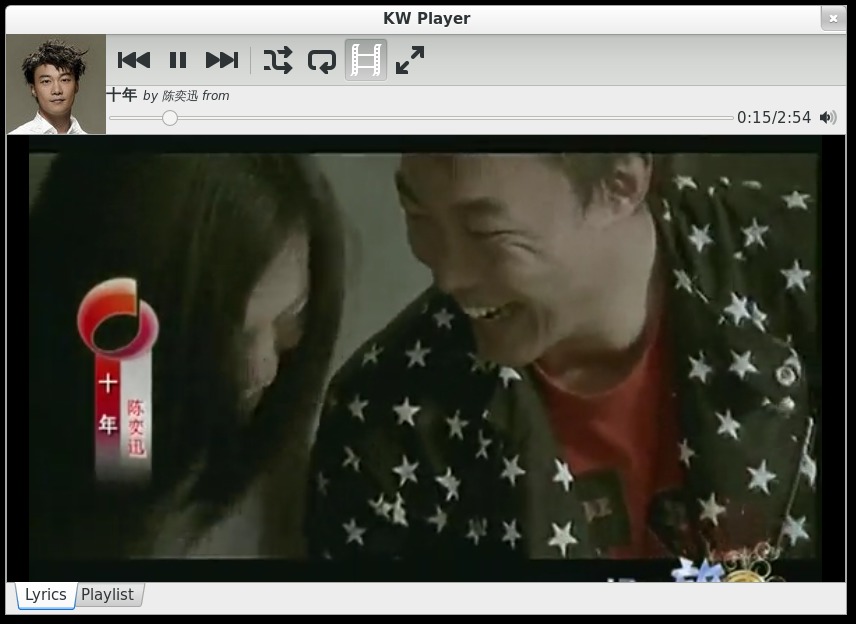Pause the current song

point(178,60)
